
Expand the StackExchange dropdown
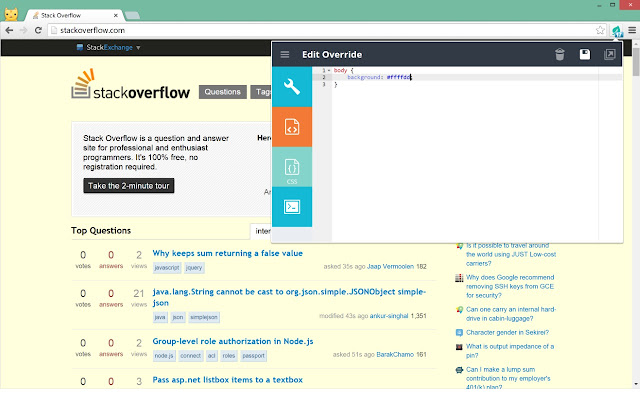click(x=138, y=47)
